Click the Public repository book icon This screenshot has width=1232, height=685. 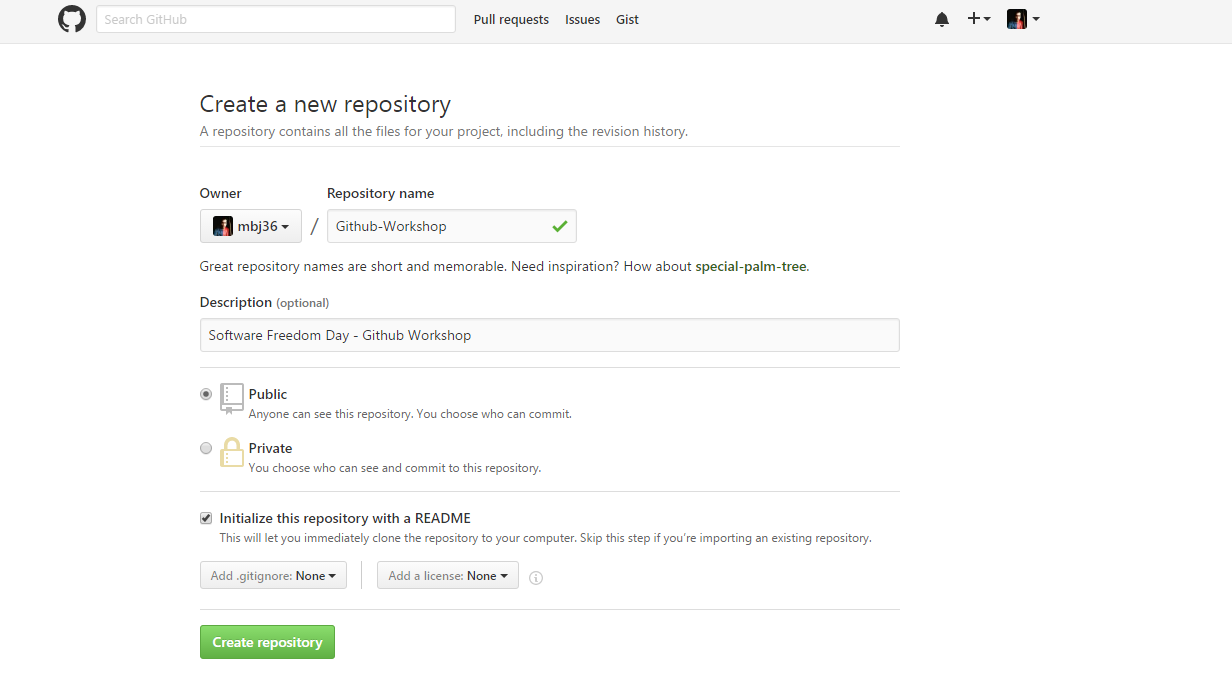[232, 398]
